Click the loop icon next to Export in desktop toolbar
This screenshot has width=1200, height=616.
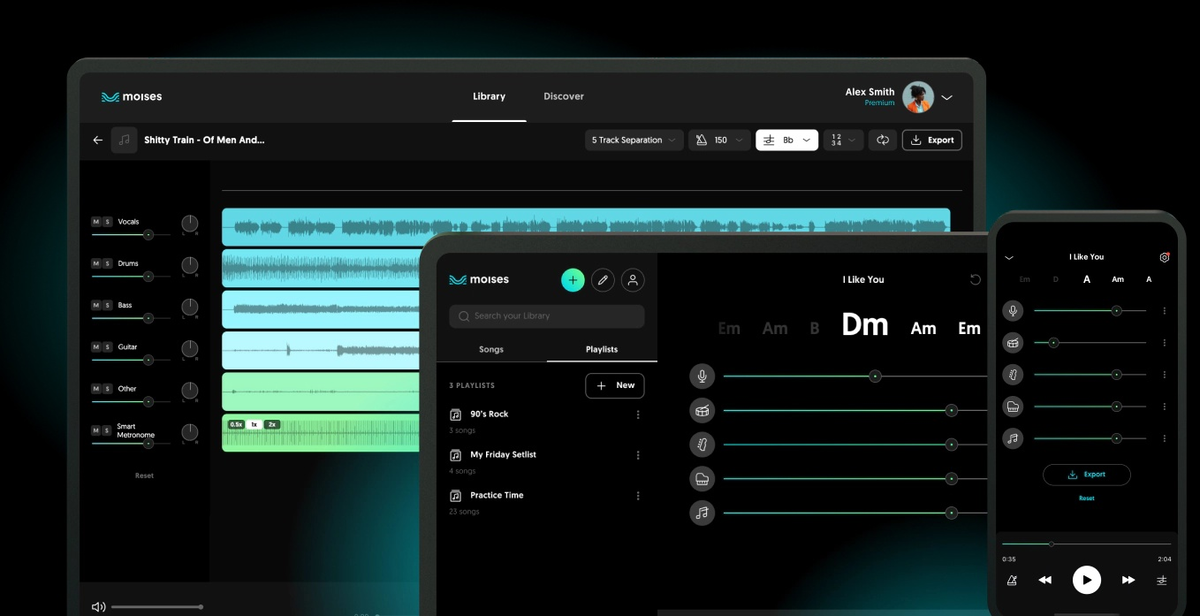[882, 140]
